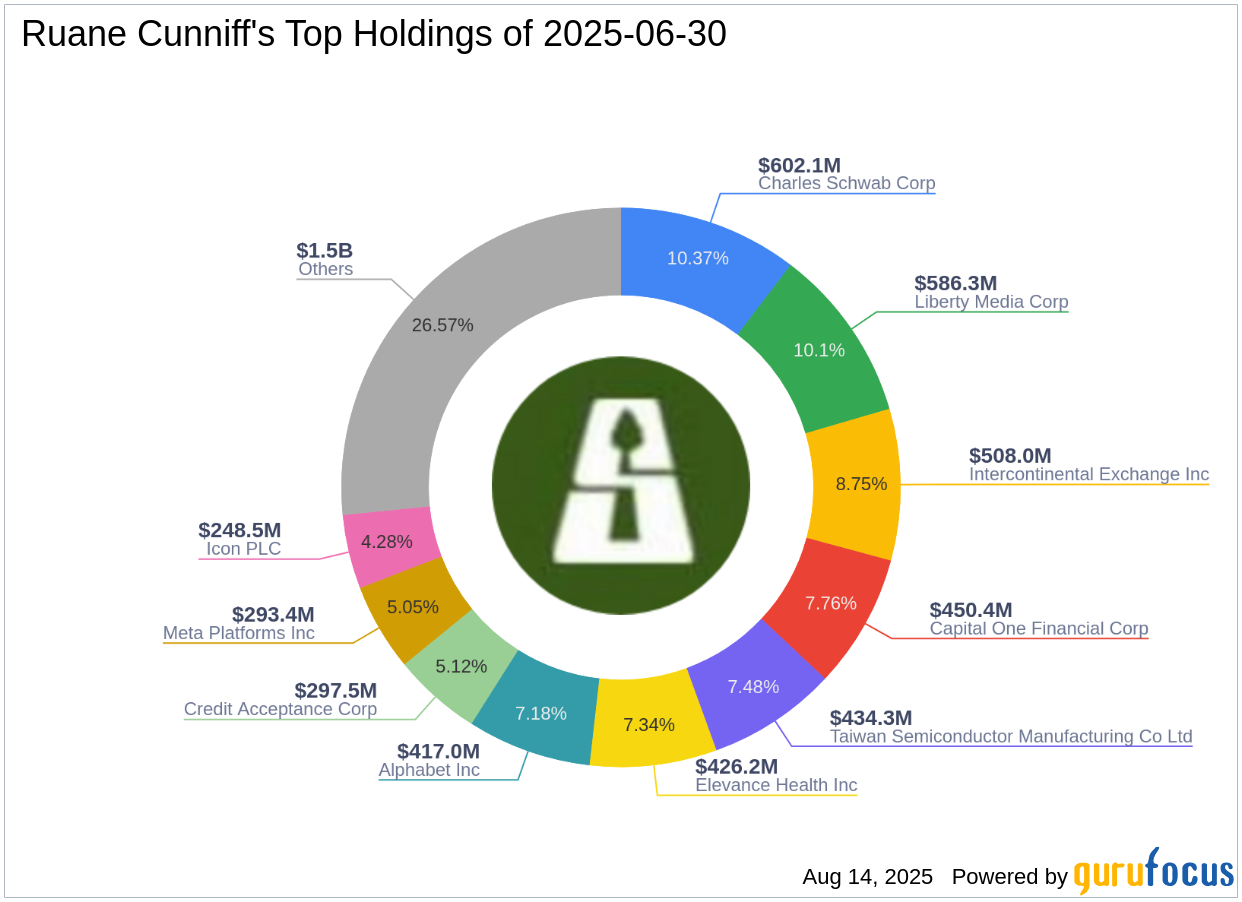Click the Aug 14, 2025 date
The width and height of the screenshot is (1242, 902).
pyautogui.click(x=867, y=877)
